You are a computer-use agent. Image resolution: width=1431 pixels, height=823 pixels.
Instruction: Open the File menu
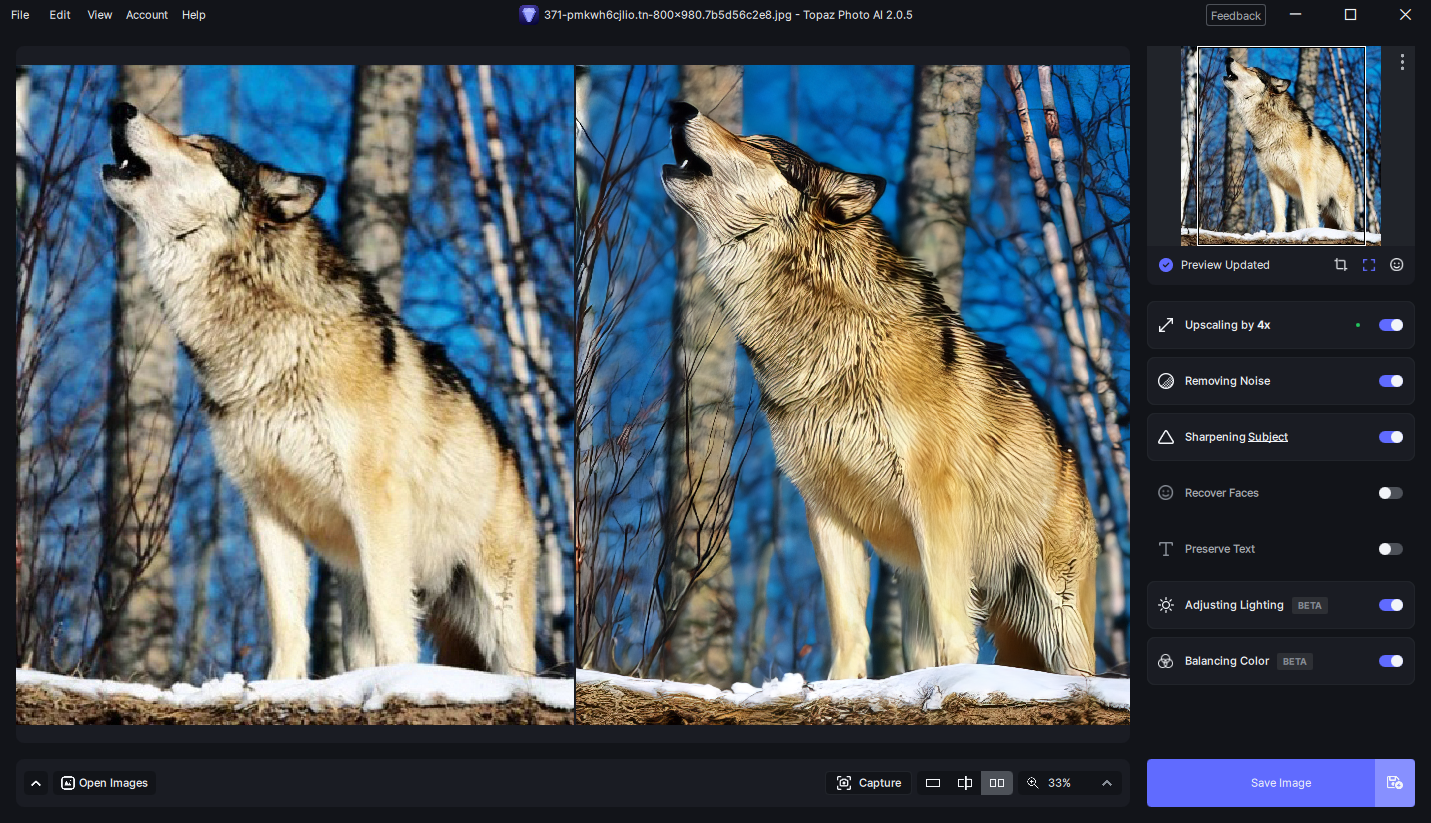(x=20, y=14)
